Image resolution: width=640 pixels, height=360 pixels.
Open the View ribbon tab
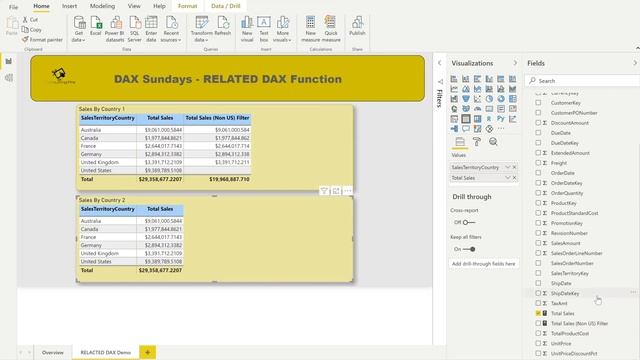[134, 6]
